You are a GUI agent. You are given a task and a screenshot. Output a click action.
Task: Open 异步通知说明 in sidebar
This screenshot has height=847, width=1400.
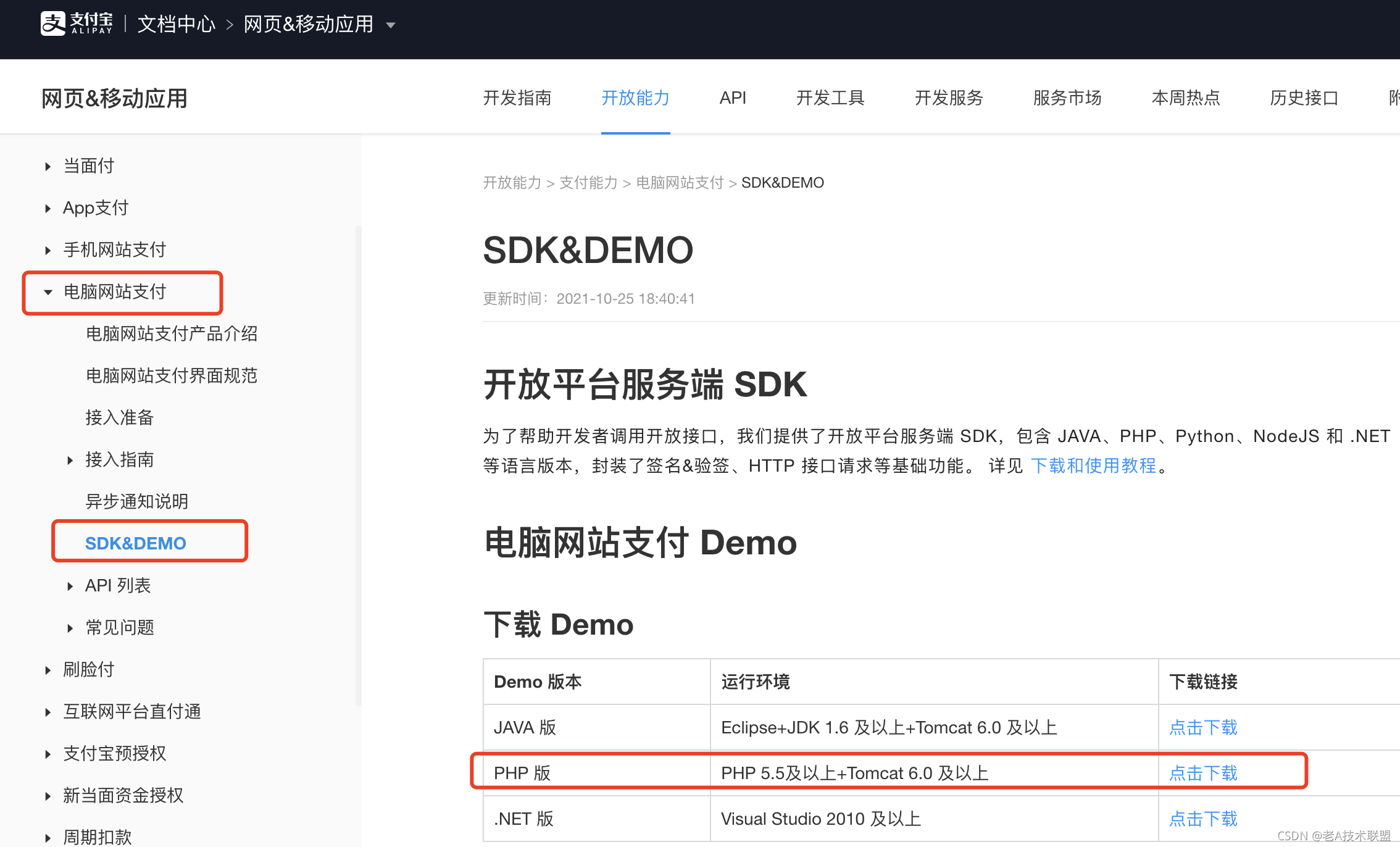[x=137, y=501]
